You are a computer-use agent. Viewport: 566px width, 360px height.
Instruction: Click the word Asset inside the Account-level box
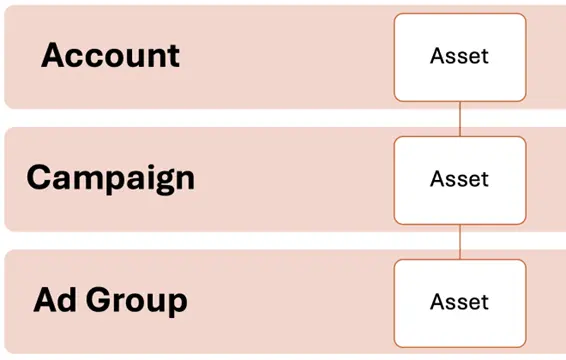(x=460, y=56)
